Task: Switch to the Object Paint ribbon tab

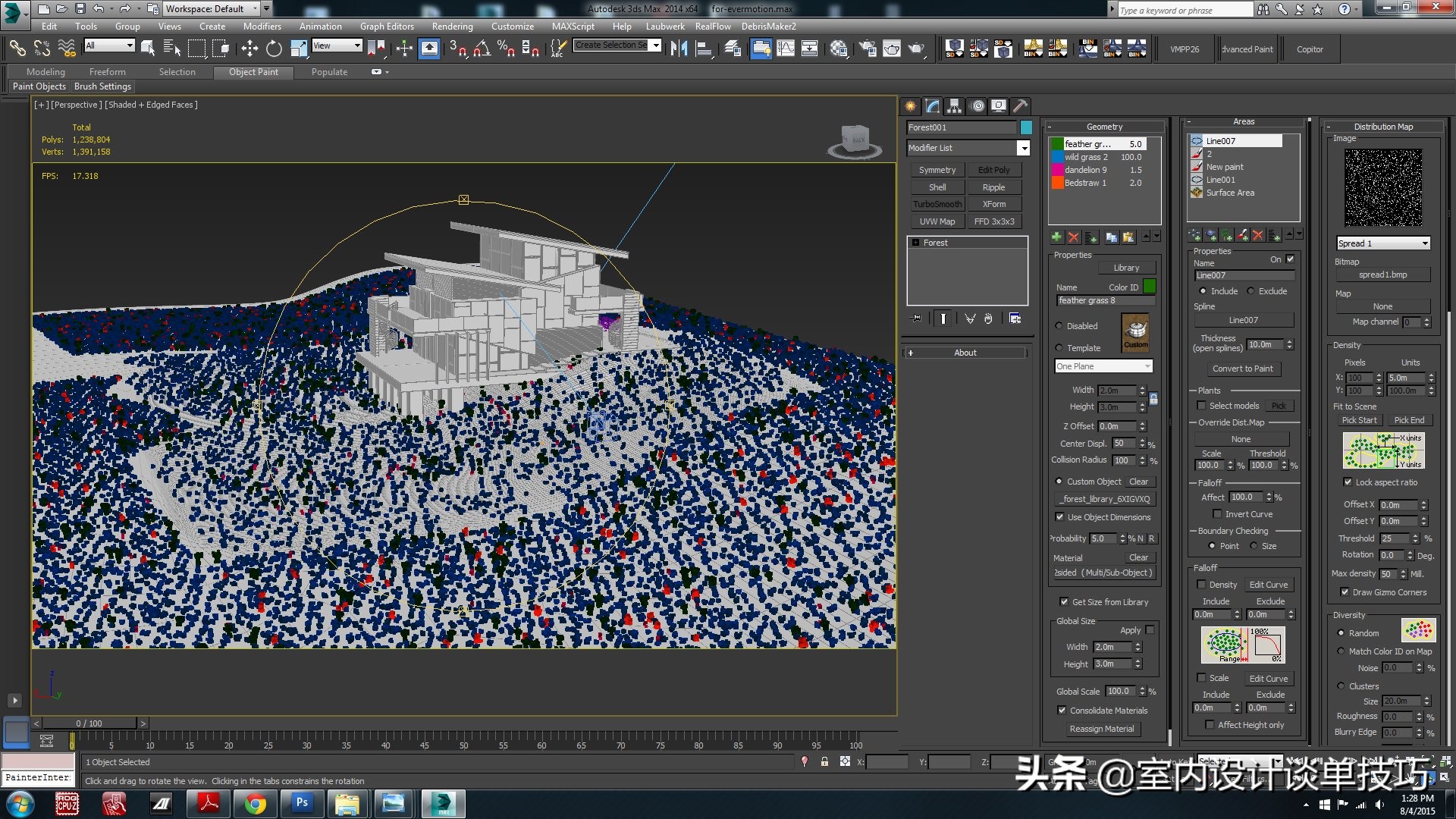Action: [253, 72]
